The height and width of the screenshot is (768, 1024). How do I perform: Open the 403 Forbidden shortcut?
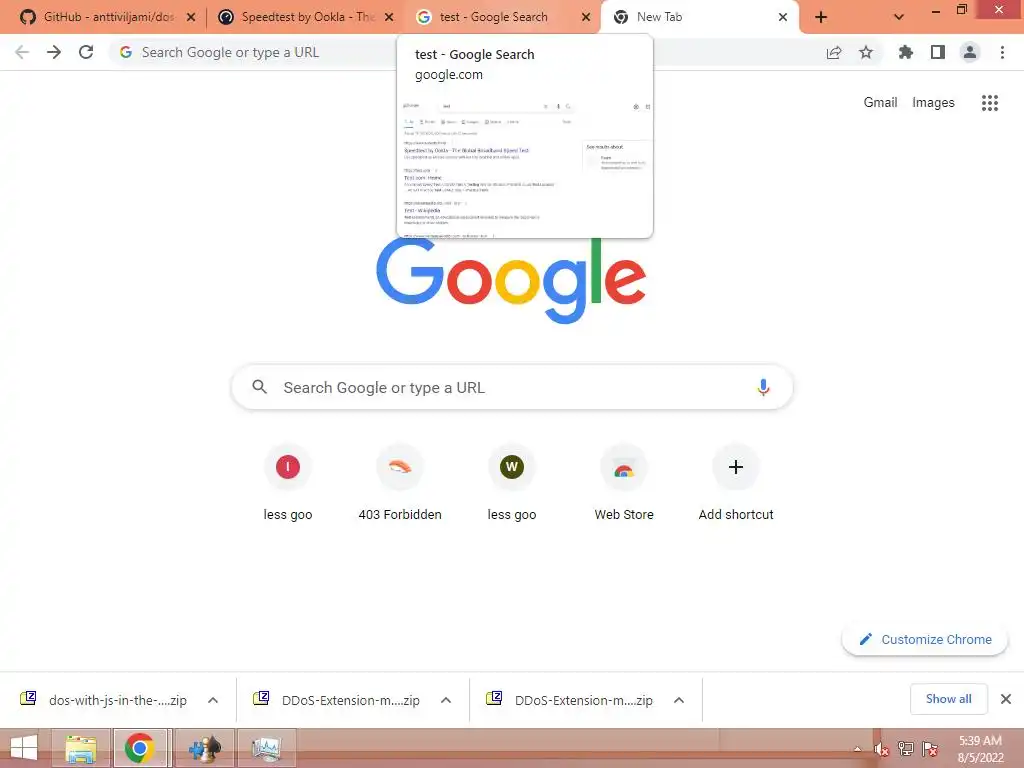click(400, 483)
